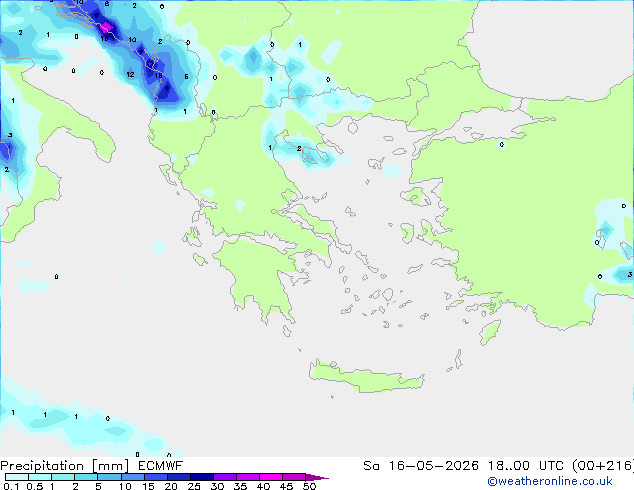
Task: Click the 'Precipitation' title text
Action: coord(42,466)
